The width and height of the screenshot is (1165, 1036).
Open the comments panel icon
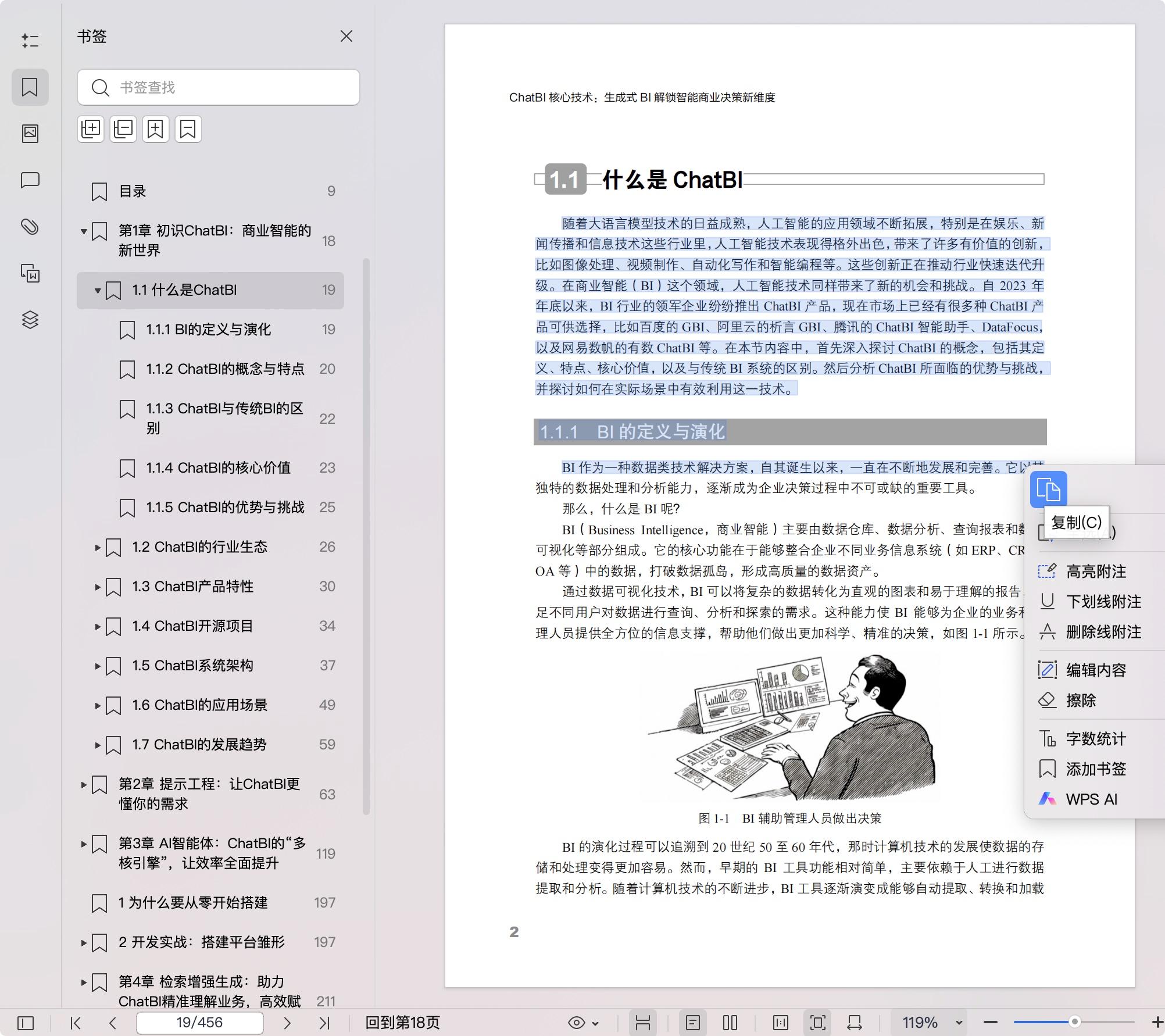click(x=30, y=180)
